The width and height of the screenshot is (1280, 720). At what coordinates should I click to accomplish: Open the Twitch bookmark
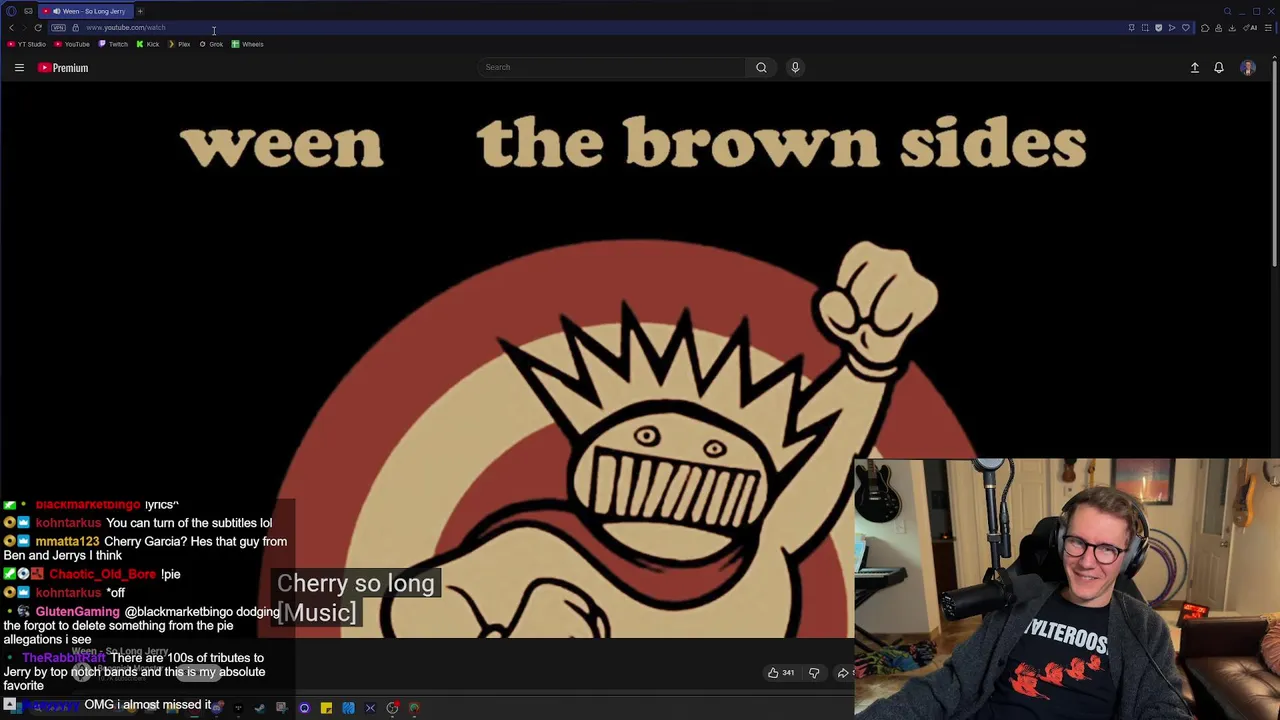tap(113, 44)
